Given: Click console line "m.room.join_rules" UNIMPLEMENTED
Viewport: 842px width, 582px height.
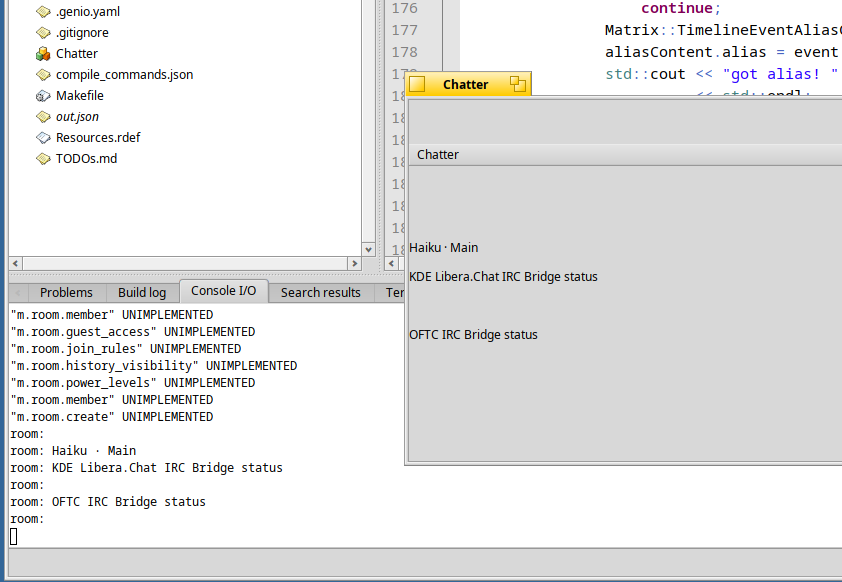Looking at the screenshot, I should [126, 349].
